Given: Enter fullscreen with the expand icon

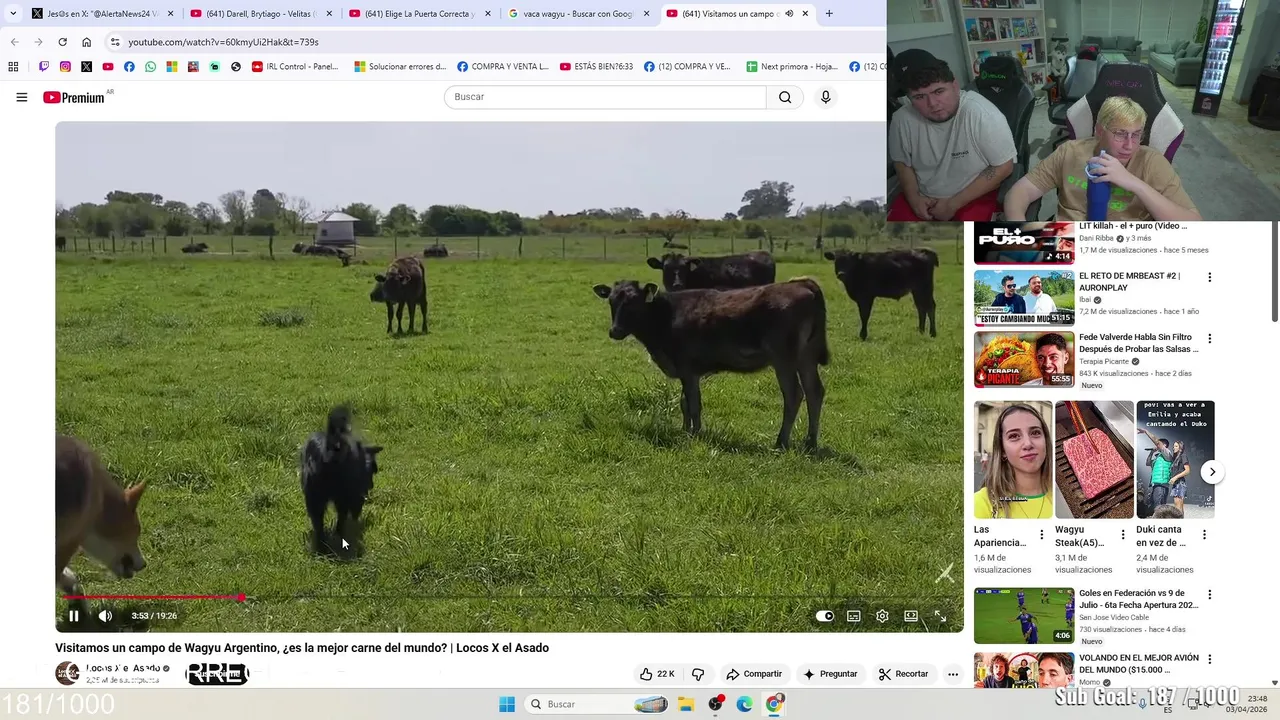Looking at the screenshot, I should [940, 616].
